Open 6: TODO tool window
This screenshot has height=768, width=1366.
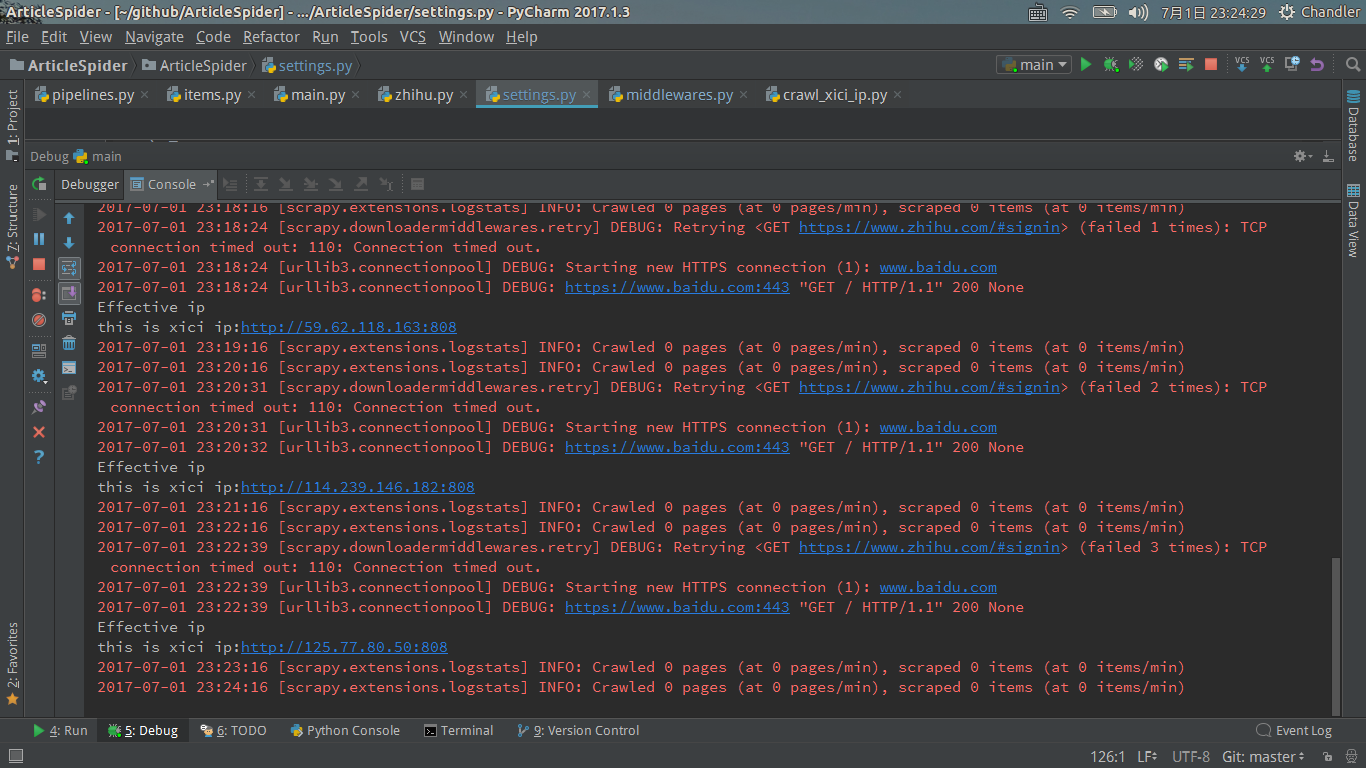[233, 731]
